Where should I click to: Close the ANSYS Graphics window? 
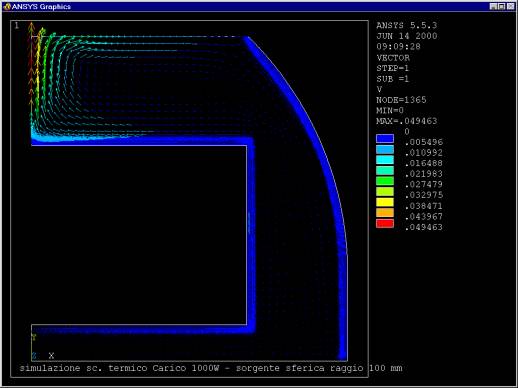point(511,6)
